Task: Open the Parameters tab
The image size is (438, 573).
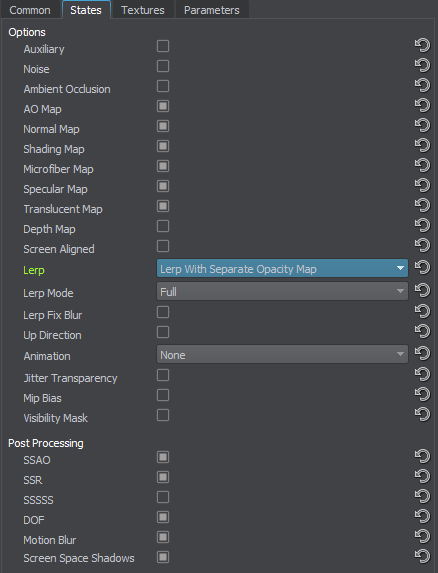Action: [x=212, y=10]
